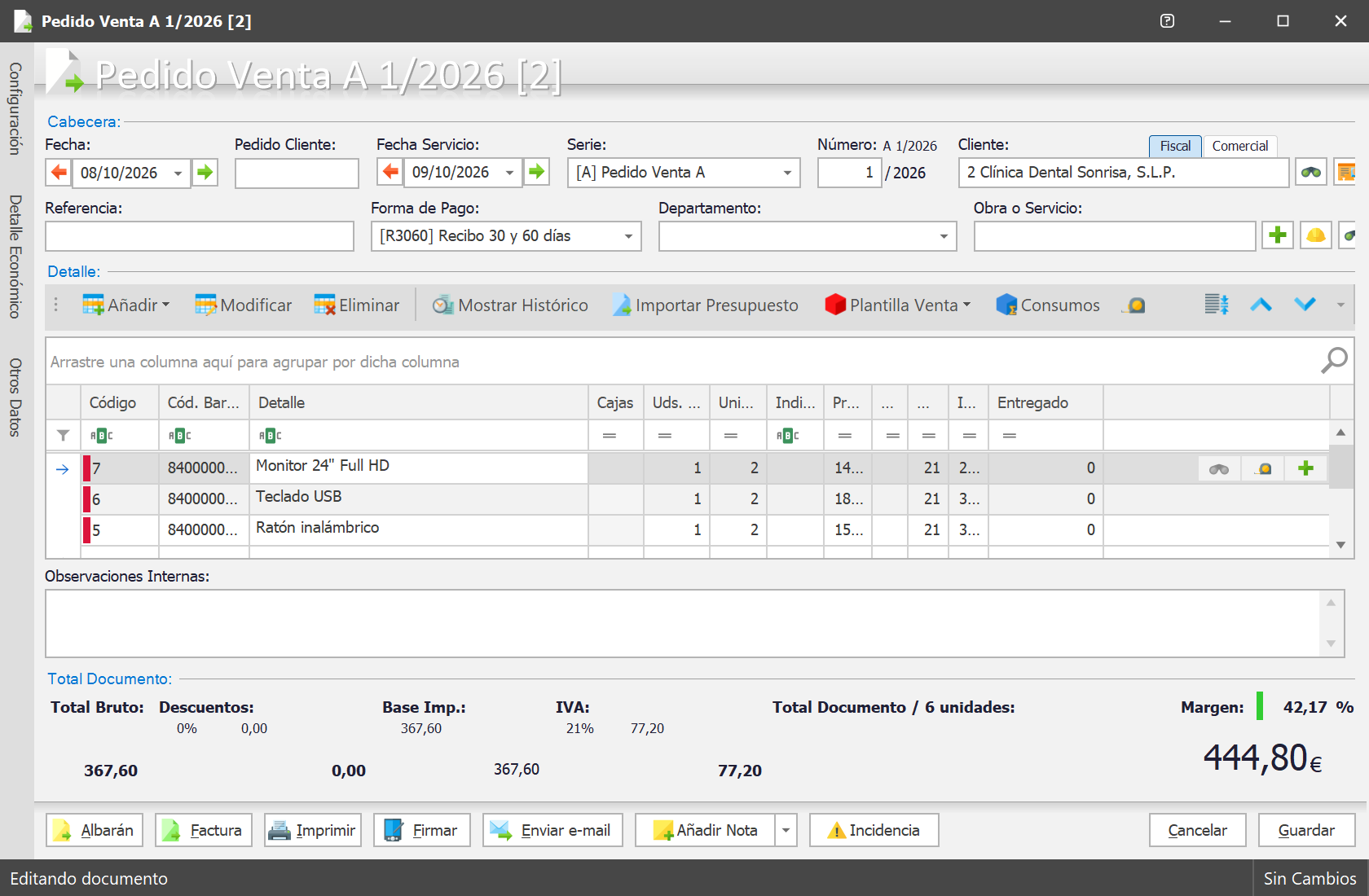Open grid search magnifier
The height and width of the screenshot is (896, 1369).
click(x=1334, y=360)
